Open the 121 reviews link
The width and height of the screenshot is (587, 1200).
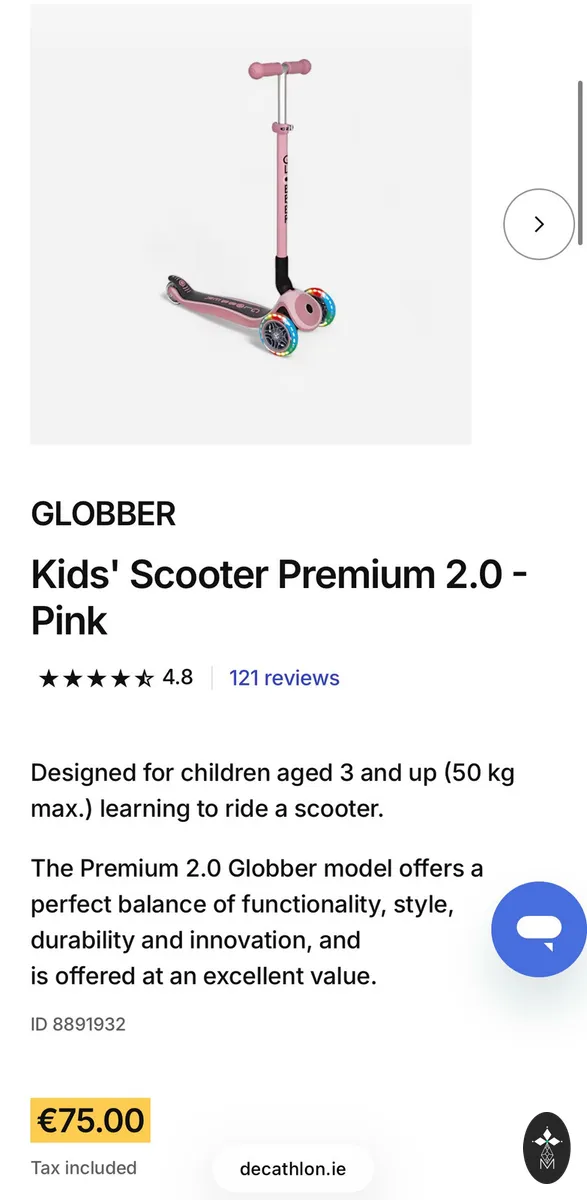click(x=284, y=678)
